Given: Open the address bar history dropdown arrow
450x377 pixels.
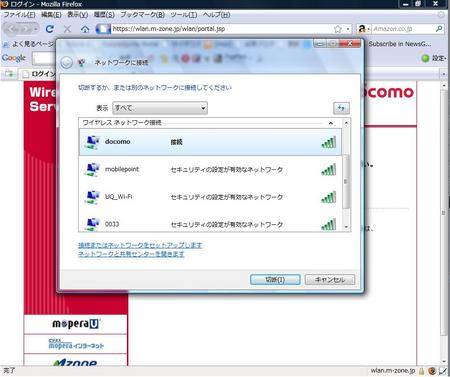Looking at the screenshot, I should pos(348,29).
